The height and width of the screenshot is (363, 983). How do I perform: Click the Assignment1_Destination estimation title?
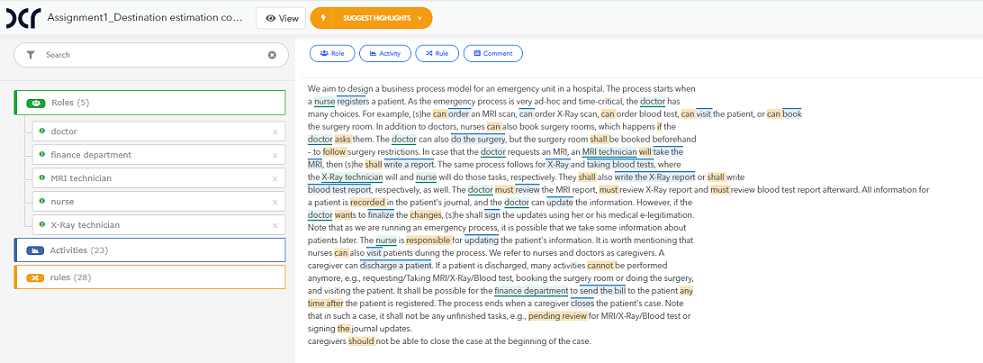point(144,18)
